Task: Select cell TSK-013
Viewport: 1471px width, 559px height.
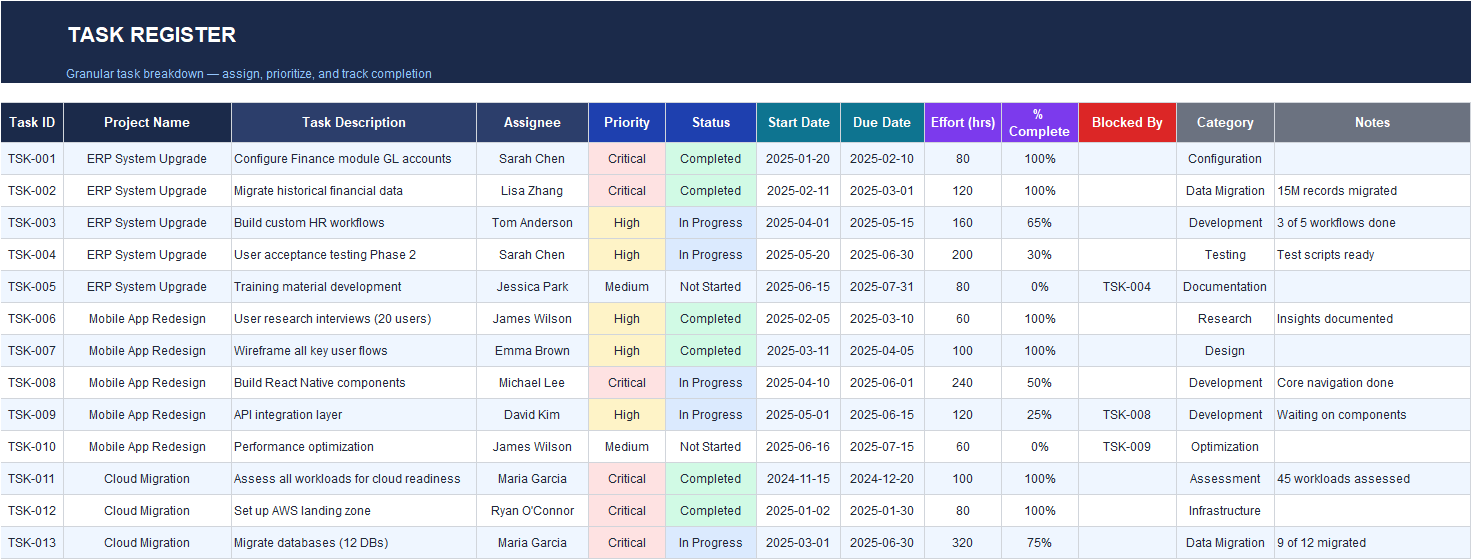Action: coord(32,542)
